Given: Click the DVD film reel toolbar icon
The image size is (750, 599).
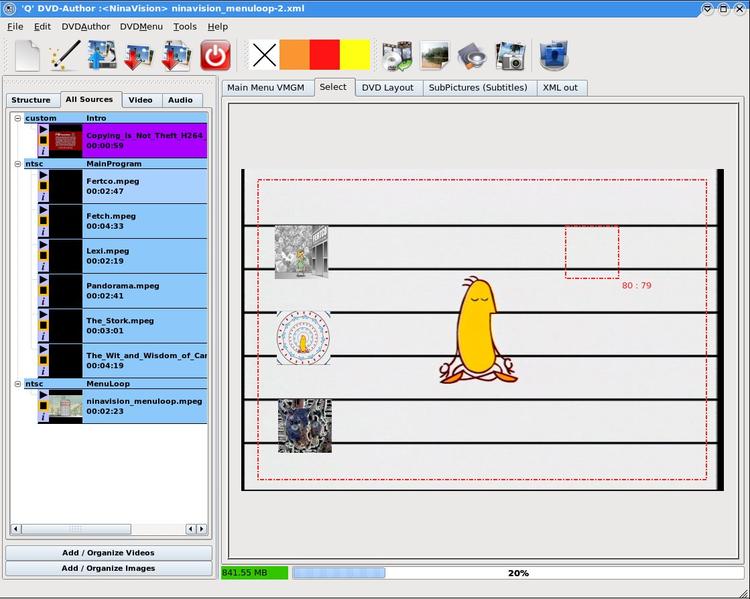Looking at the screenshot, I should [397, 56].
